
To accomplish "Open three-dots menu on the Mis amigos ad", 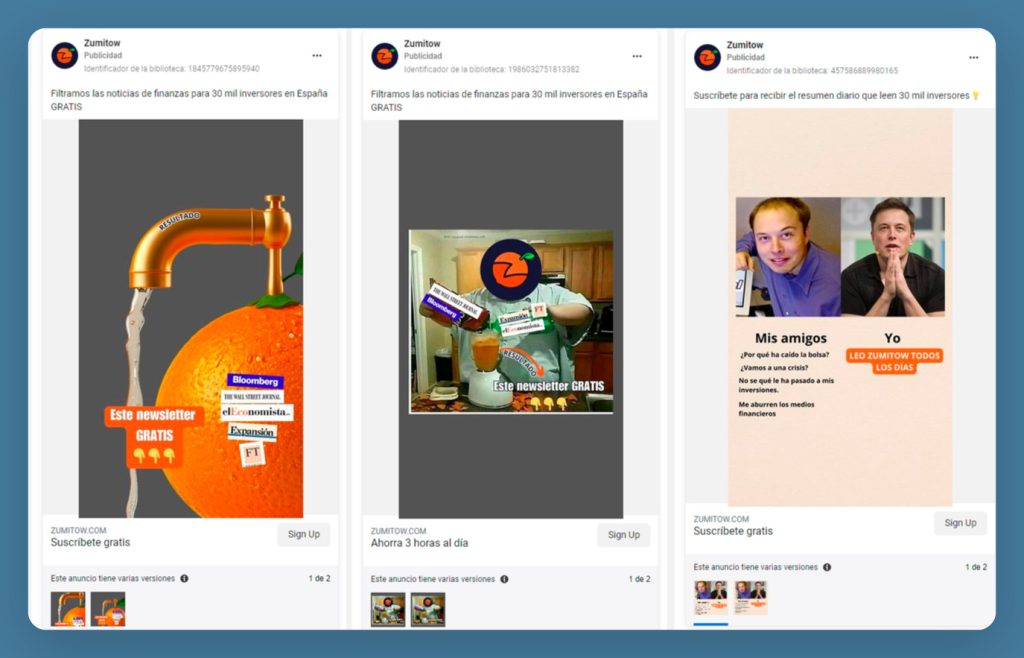I will click(973, 57).
